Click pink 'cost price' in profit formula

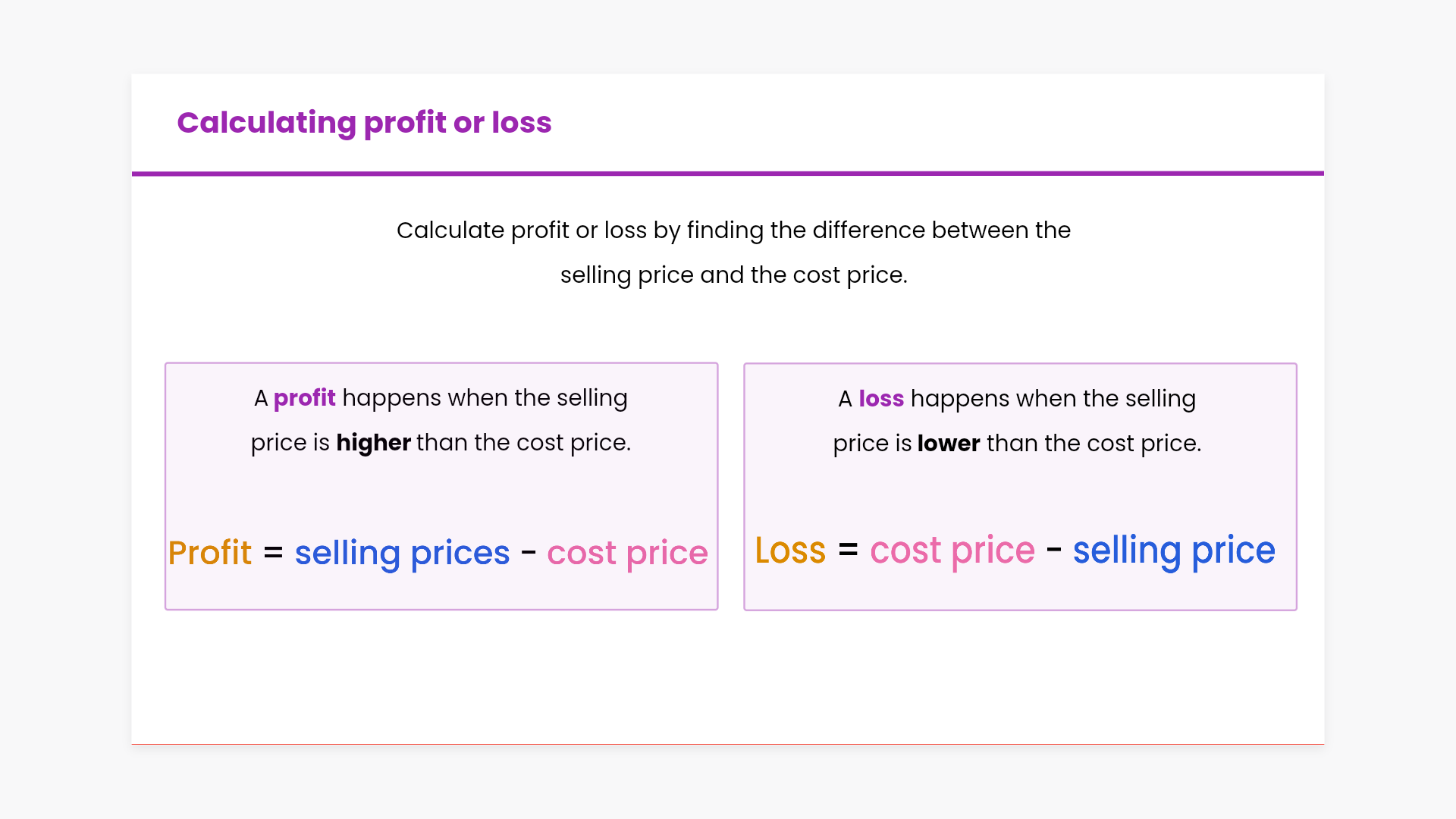tap(627, 553)
